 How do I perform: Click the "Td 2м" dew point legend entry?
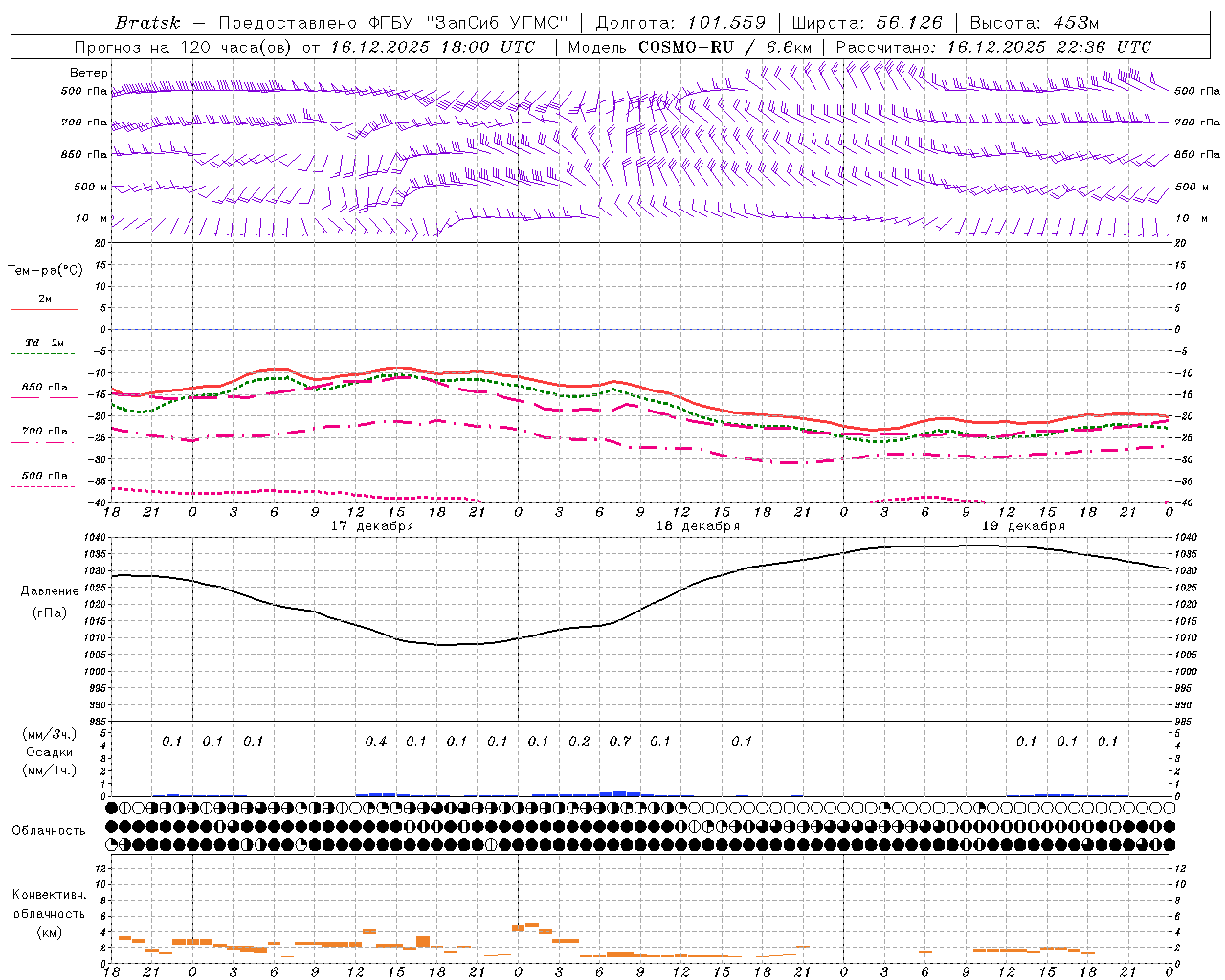(44, 343)
